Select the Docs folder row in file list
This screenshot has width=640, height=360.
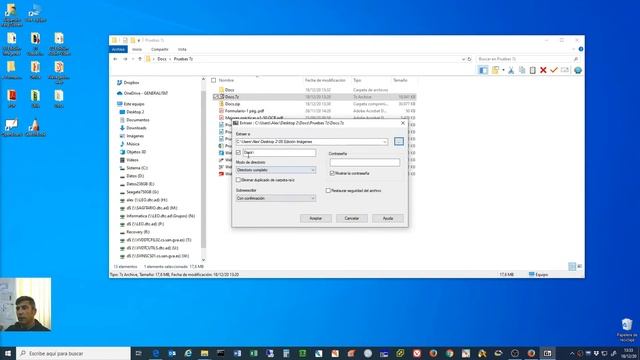[313, 90]
